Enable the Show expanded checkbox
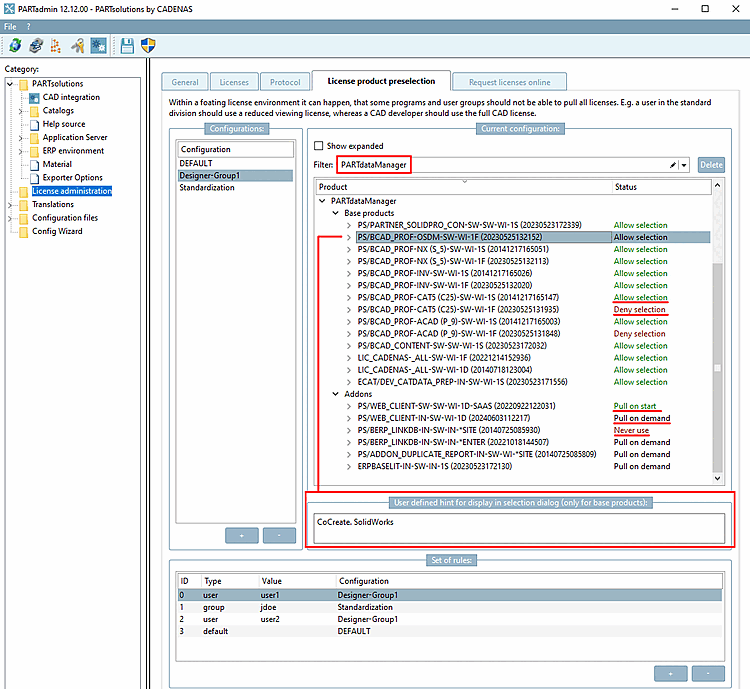This screenshot has height=689, width=750. 319,145
